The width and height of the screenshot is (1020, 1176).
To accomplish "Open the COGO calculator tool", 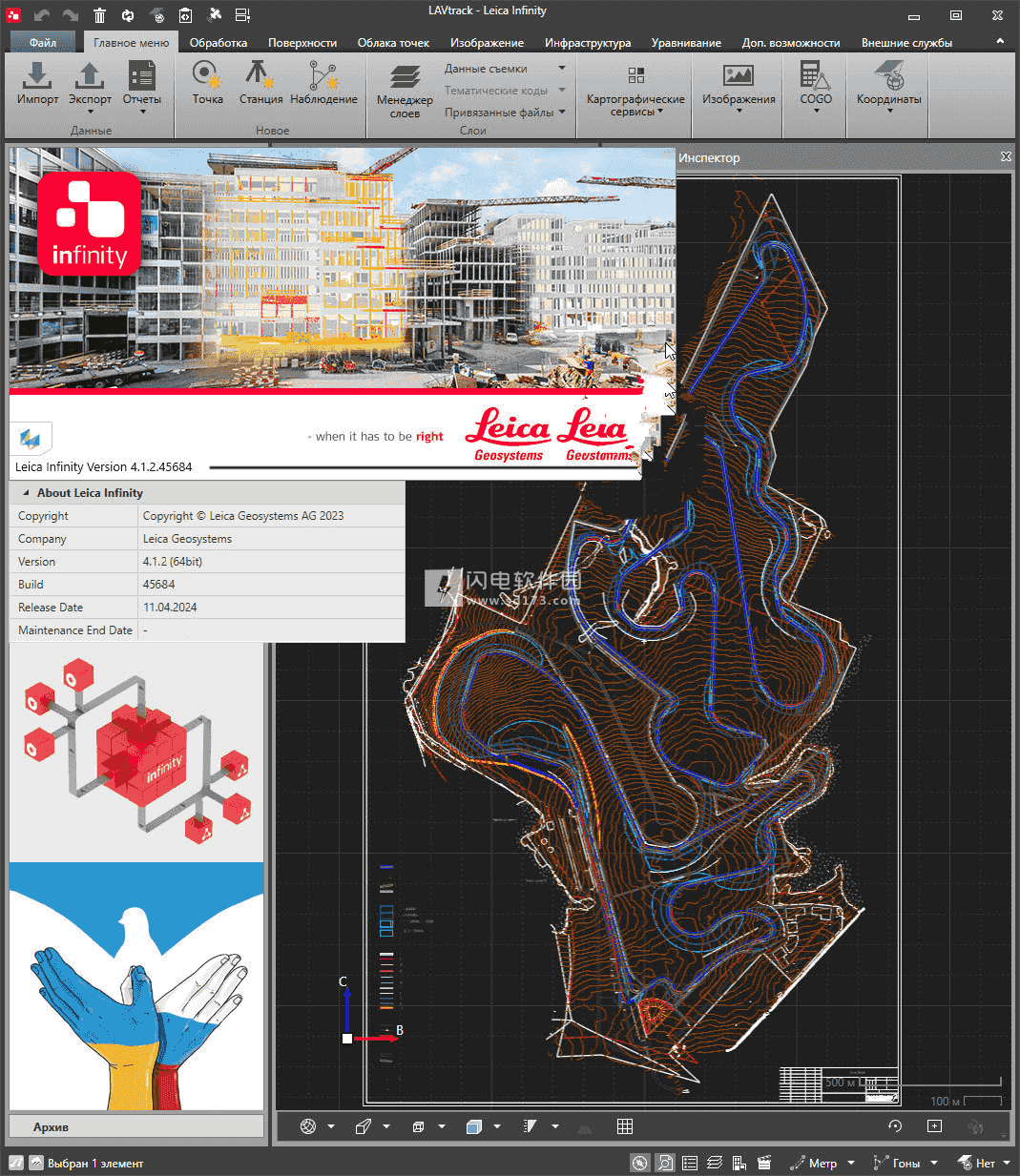I will [x=816, y=87].
